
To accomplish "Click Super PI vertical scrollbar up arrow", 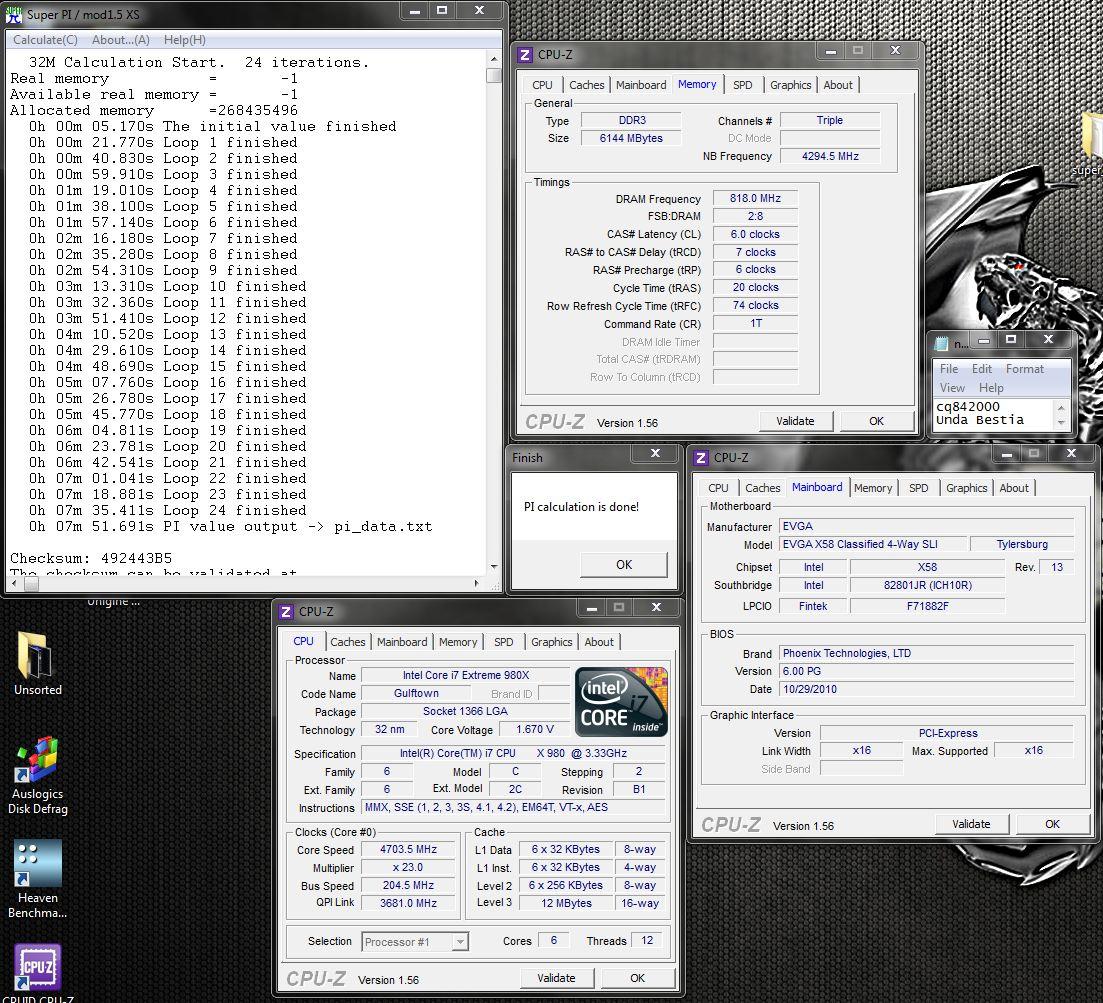I will [x=494, y=59].
